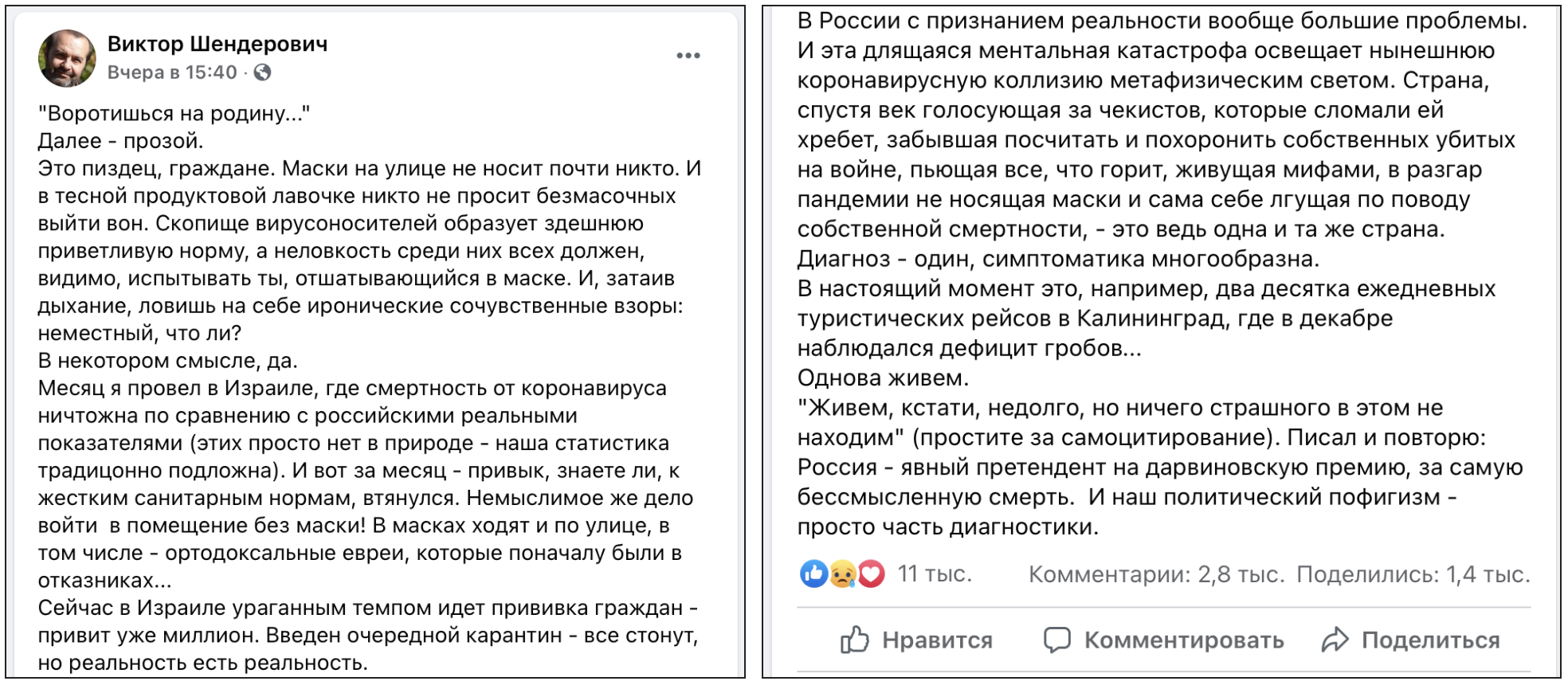The image size is (1568, 685).
Task: Click the sad face reaction icon
Action: click(842, 573)
